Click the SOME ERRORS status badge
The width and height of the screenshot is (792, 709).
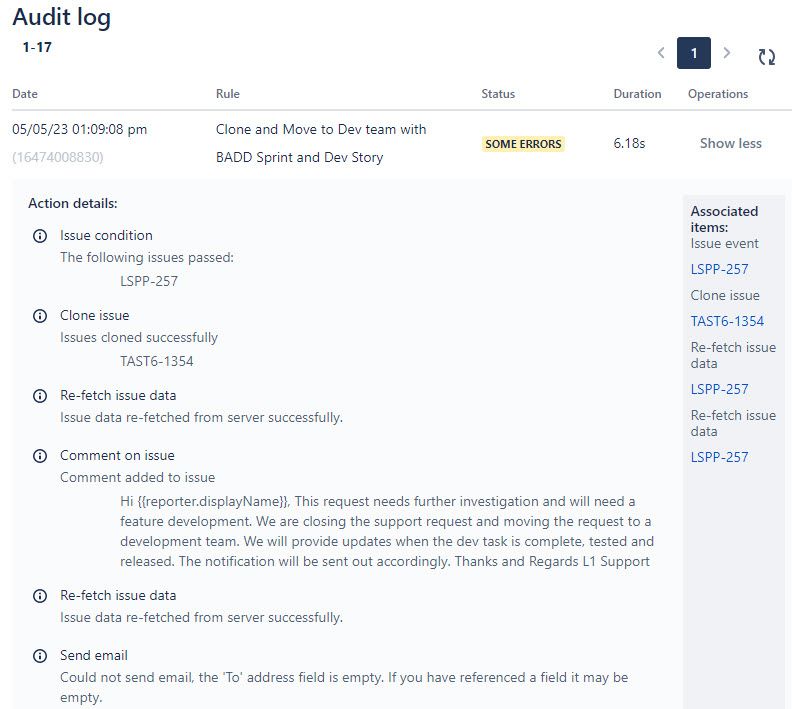coord(523,144)
